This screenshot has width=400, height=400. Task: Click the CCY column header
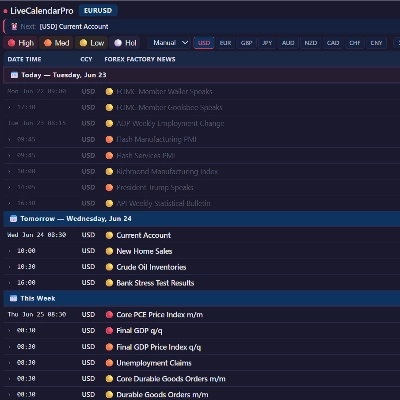[86, 59]
